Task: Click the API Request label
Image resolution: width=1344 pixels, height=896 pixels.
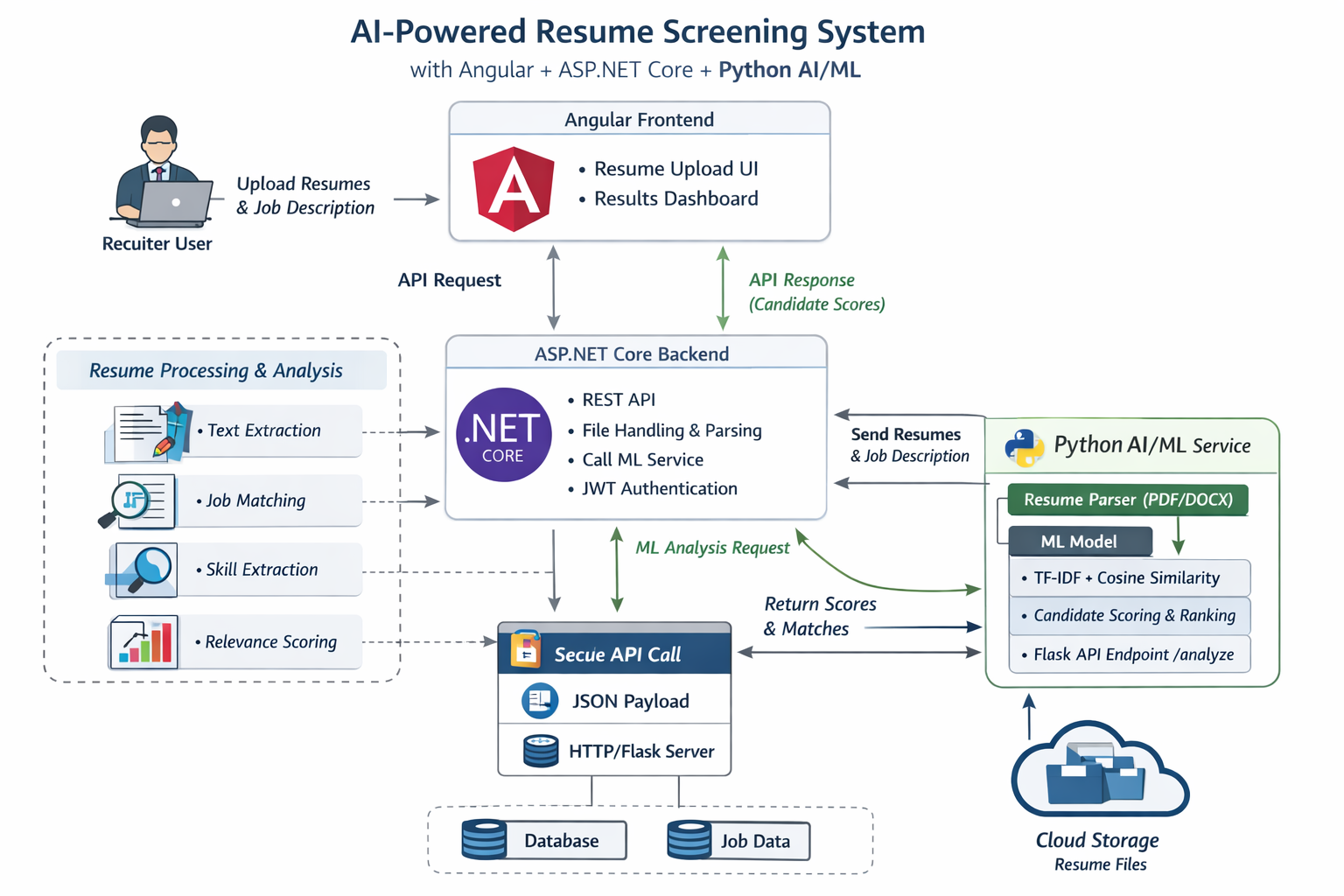Action: [450, 280]
